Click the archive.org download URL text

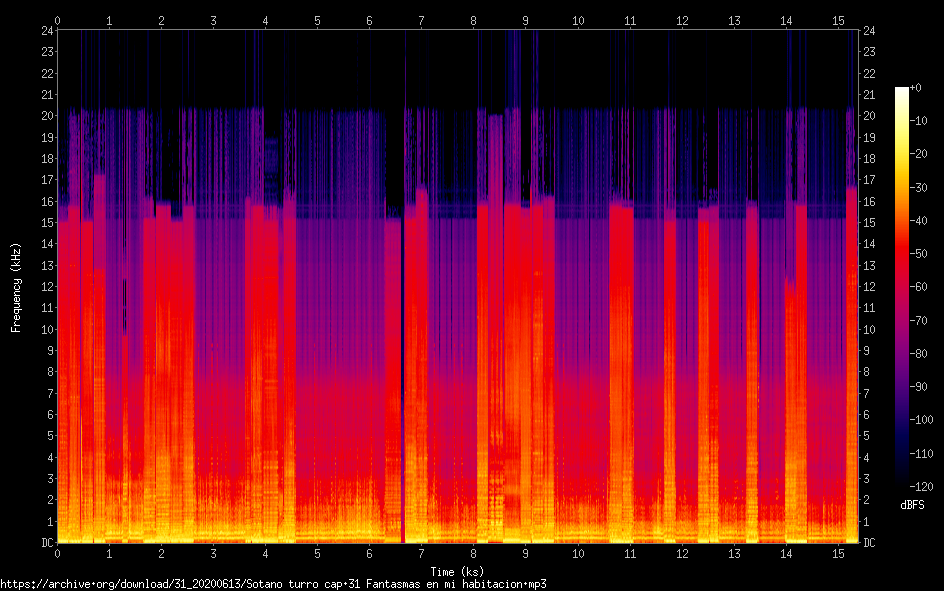(273, 584)
